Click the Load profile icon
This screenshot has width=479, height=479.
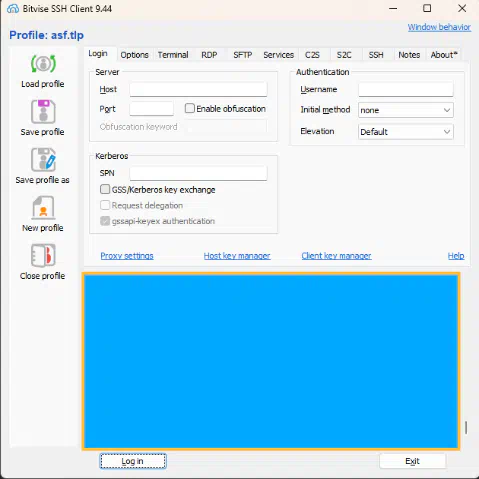(x=43, y=63)
